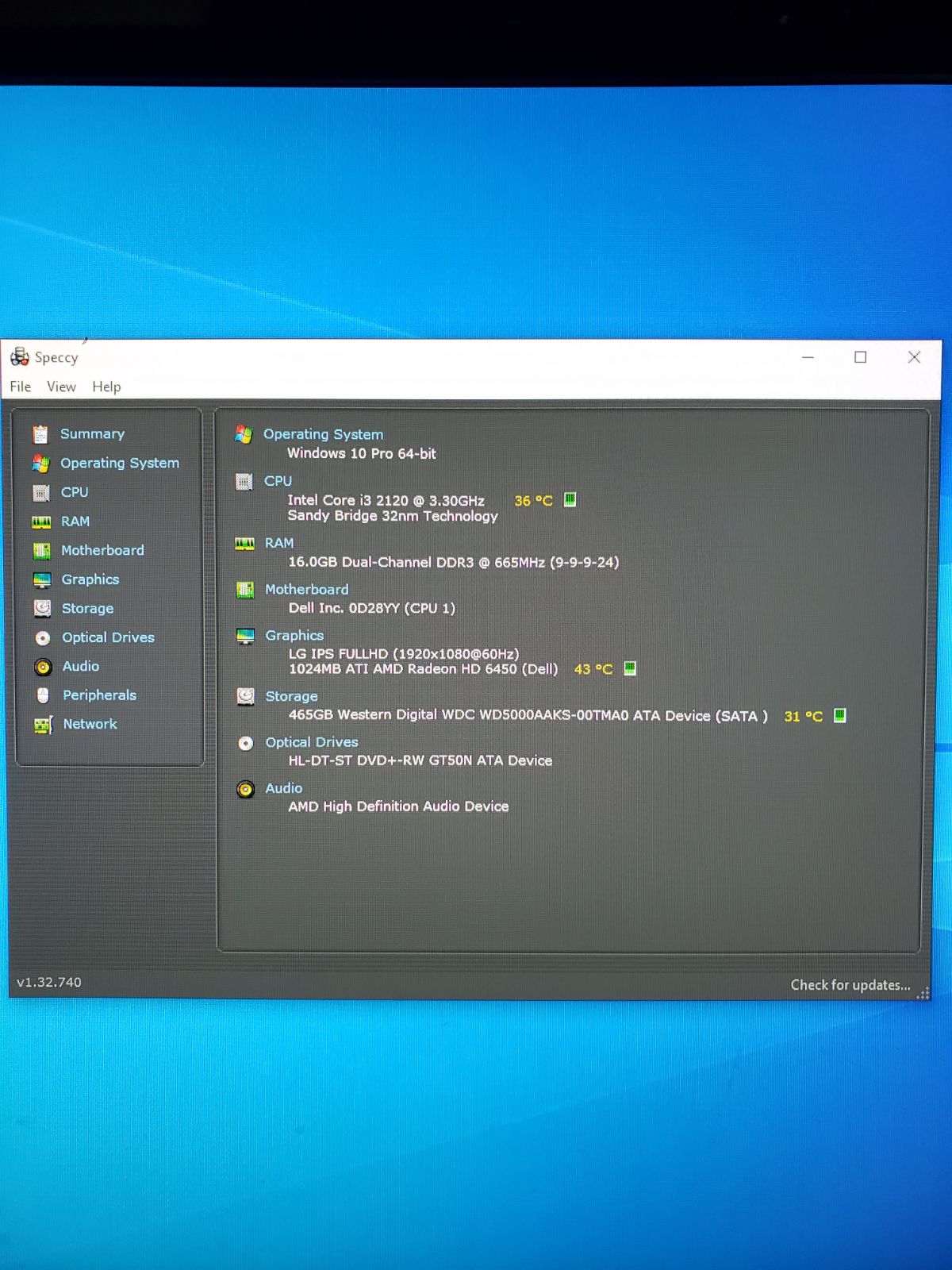Click the Storage hard drive icon in sidebar
952x1270 pixels.
(x=42, y=609)
